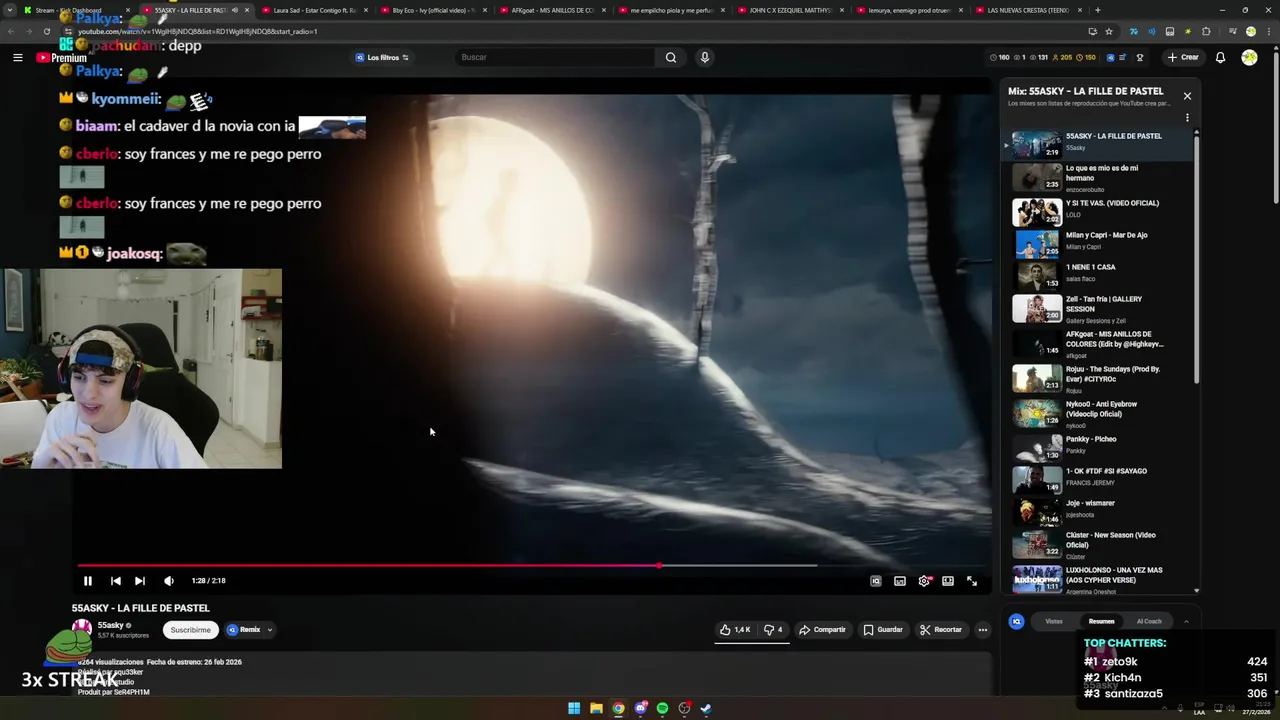Select Zell - Tan fria GALLERY SESSION
Viewport: 1280px width, 720px height.
[x=1100, y=308]
